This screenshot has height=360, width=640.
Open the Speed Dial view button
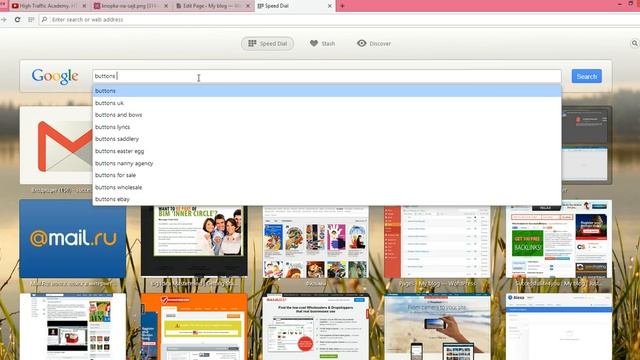[267, 43]
